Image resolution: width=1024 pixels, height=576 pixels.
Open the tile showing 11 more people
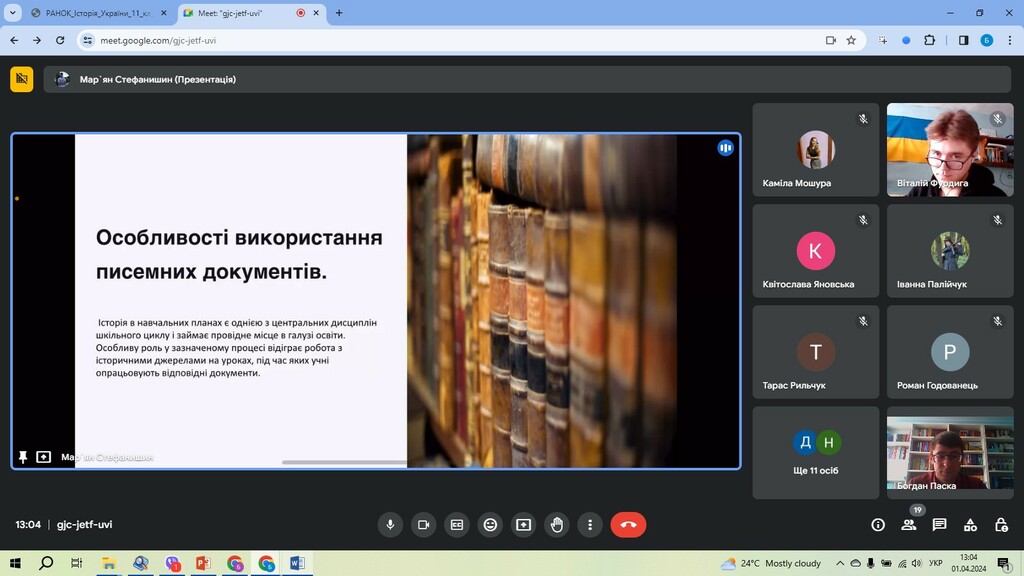coord(815,453)
